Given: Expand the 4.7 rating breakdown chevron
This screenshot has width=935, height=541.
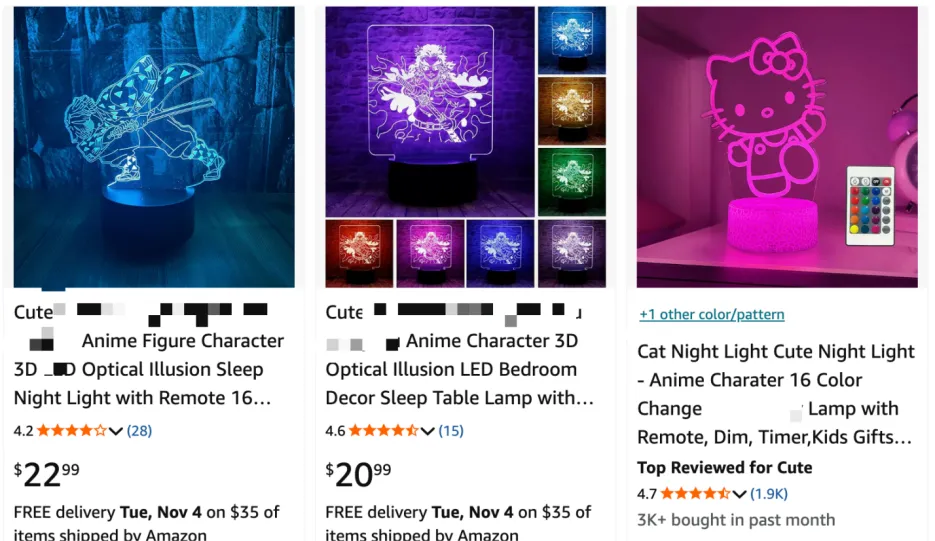Looking at the screenshot, I should click(739, 493).
